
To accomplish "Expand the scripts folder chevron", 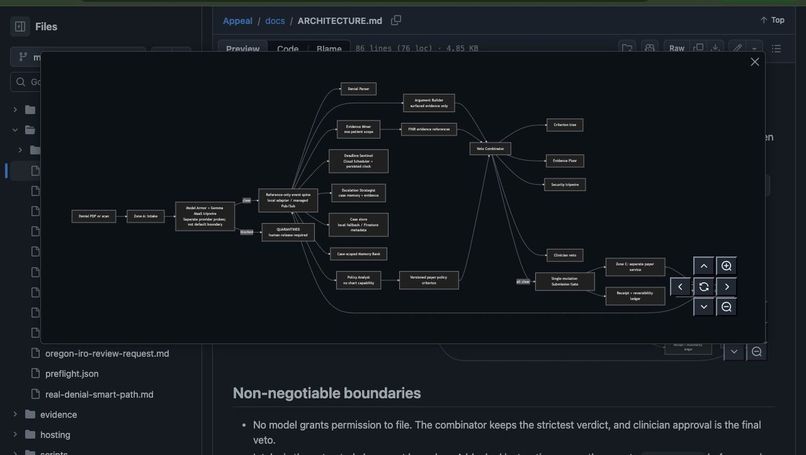I will tap(15, 452).
